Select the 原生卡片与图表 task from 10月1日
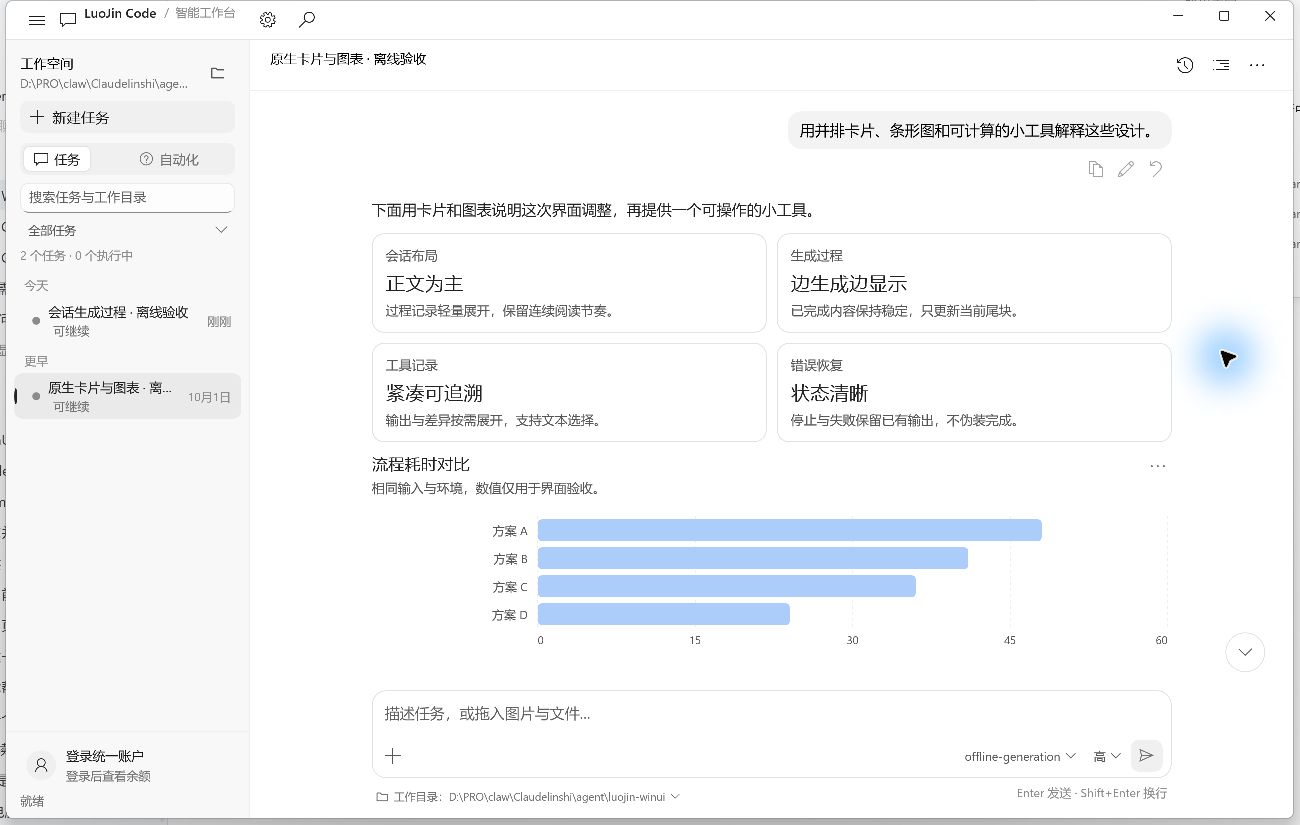The width and height of the screenshot is (1300, 825). [x=128, y=396]
